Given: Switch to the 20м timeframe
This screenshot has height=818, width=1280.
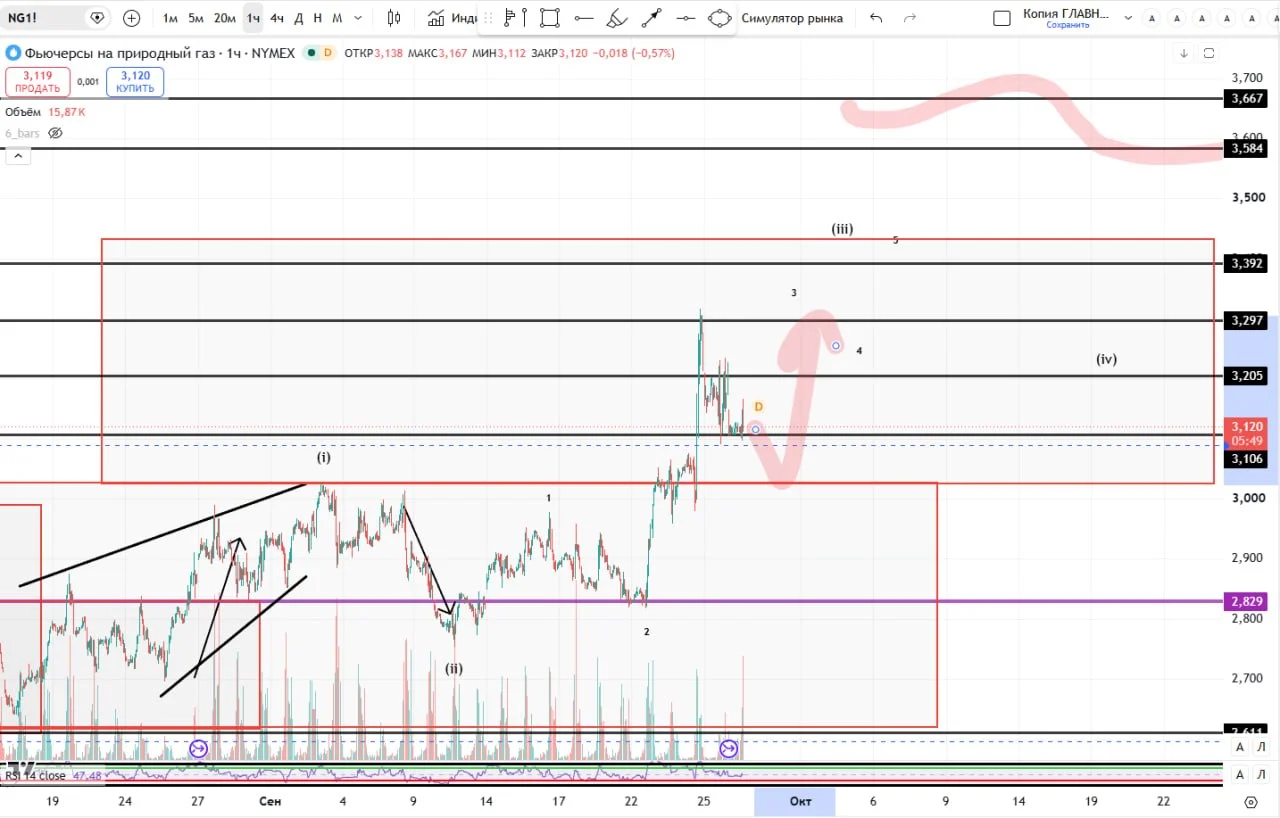Looking at the screenshot, I should point(225,18).
